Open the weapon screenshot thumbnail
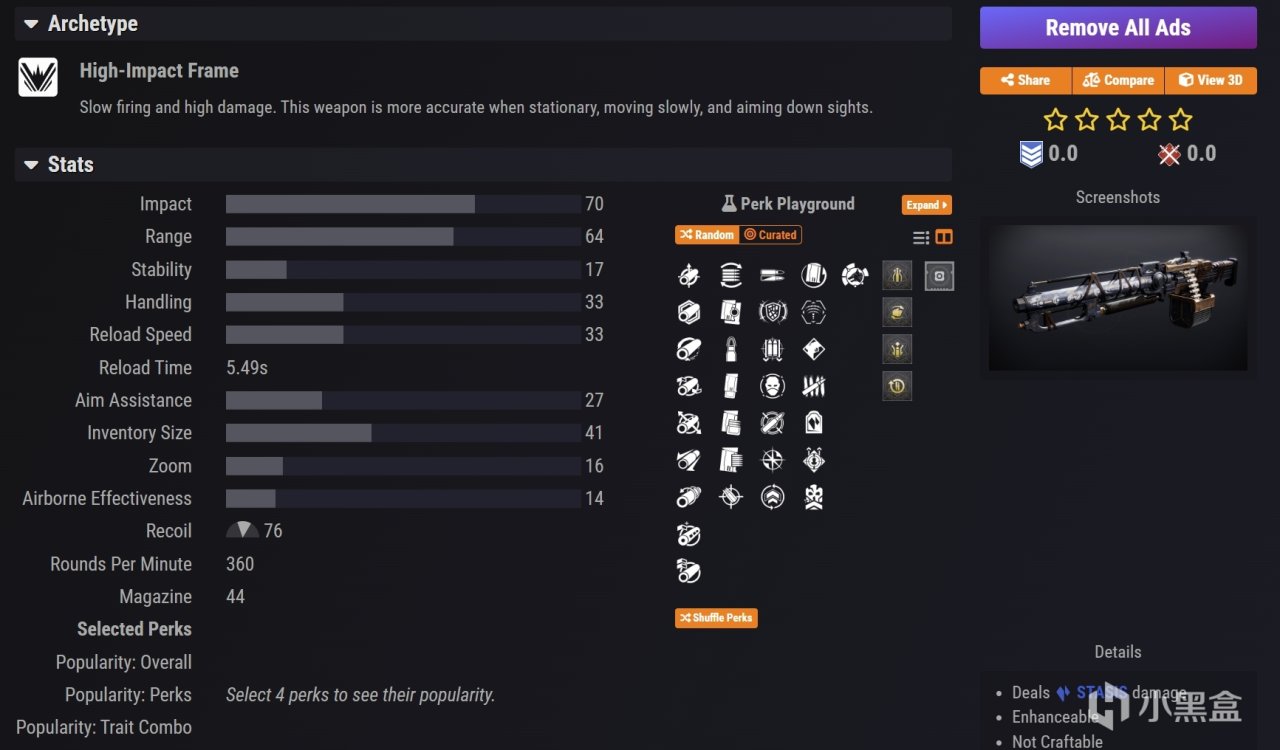The height and width of the screenshot is (750, 1280). coord(1118,297)
